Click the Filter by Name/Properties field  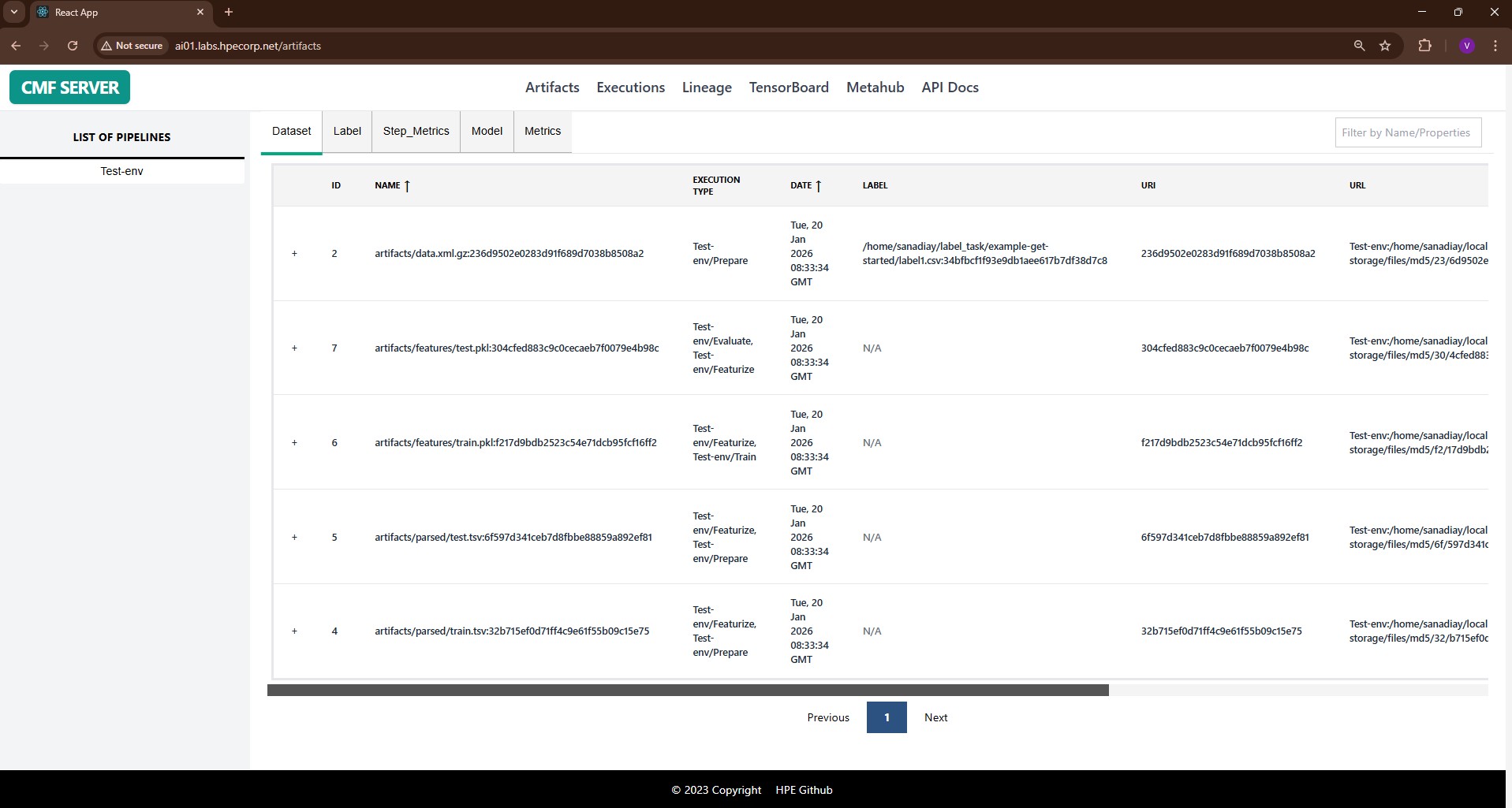click(x=1407, y=132)
